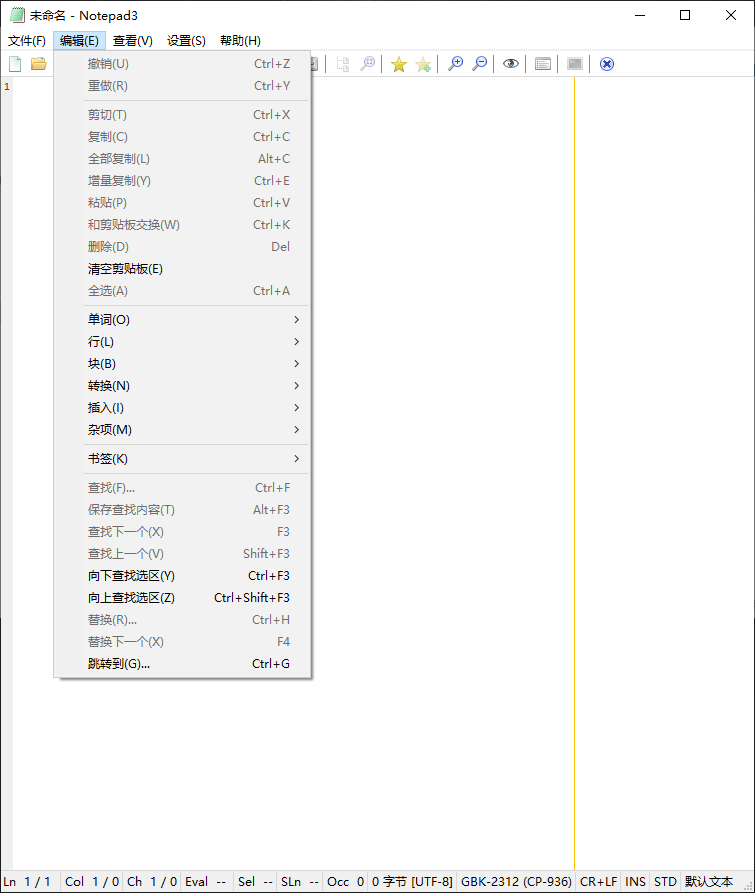Click the 0 字节 [UTF-8] status field
The image size is (755, 893).
(412, 882)
